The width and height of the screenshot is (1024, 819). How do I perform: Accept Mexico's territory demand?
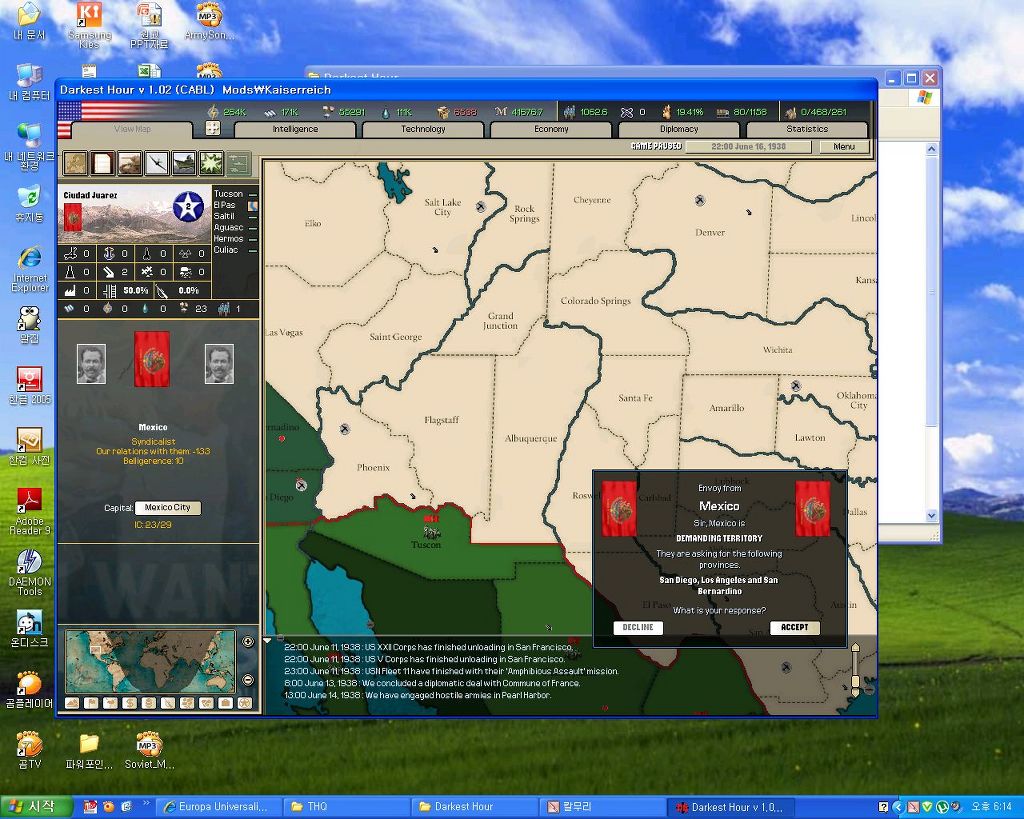tap(795, 628)
